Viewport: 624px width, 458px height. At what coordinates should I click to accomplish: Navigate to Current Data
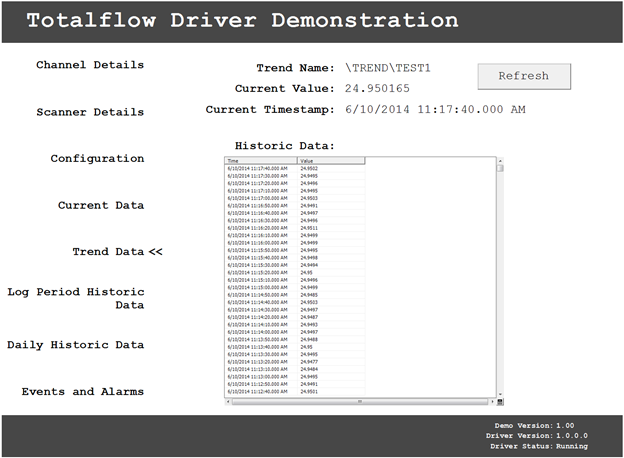click(101, 205)
